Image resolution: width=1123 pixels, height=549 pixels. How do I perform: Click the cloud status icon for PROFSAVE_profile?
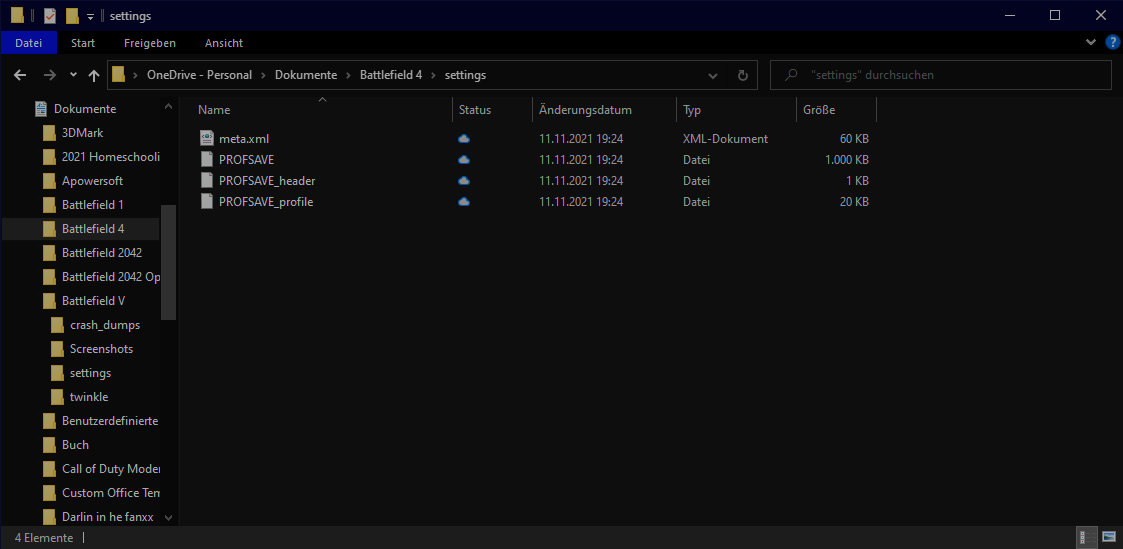pyautogui.click(x=463, y=202)
